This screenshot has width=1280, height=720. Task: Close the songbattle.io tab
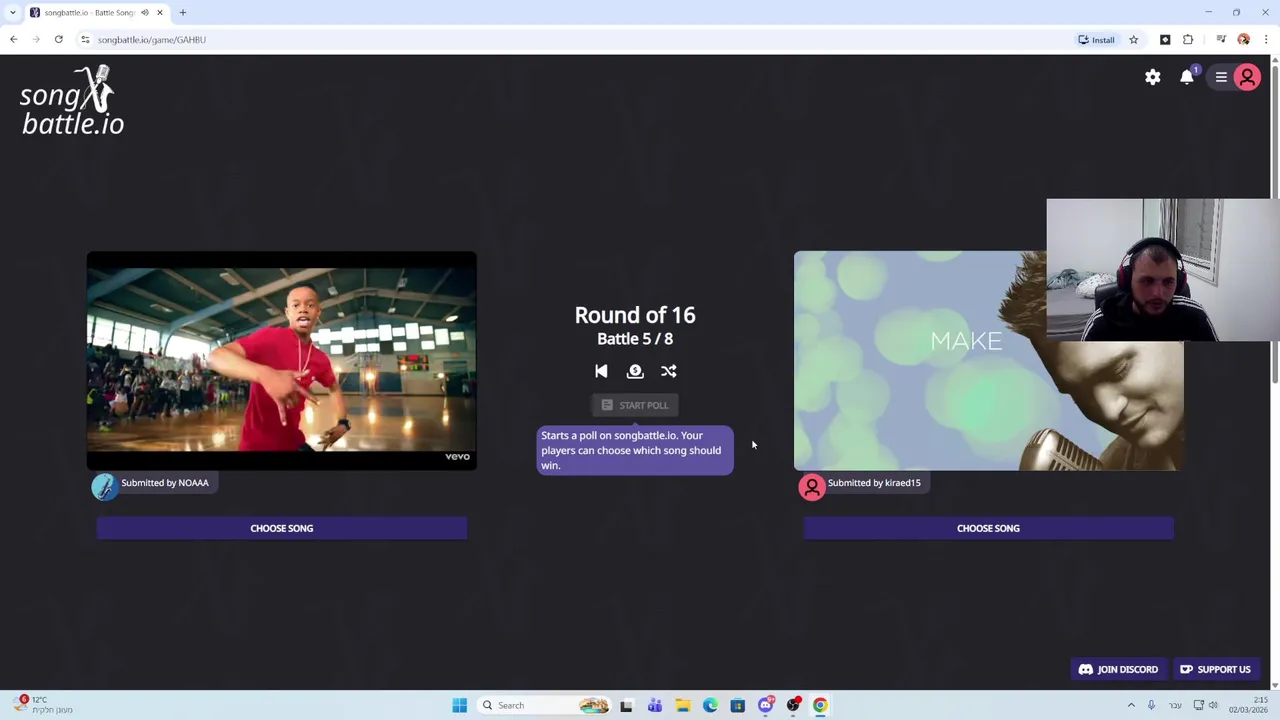pos(160,12)
